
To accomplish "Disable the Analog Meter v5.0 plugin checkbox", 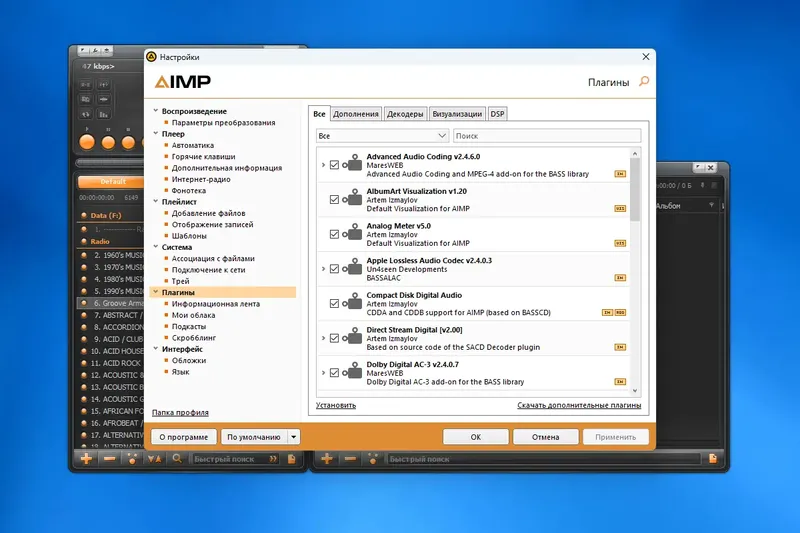I will click(334, 234).
